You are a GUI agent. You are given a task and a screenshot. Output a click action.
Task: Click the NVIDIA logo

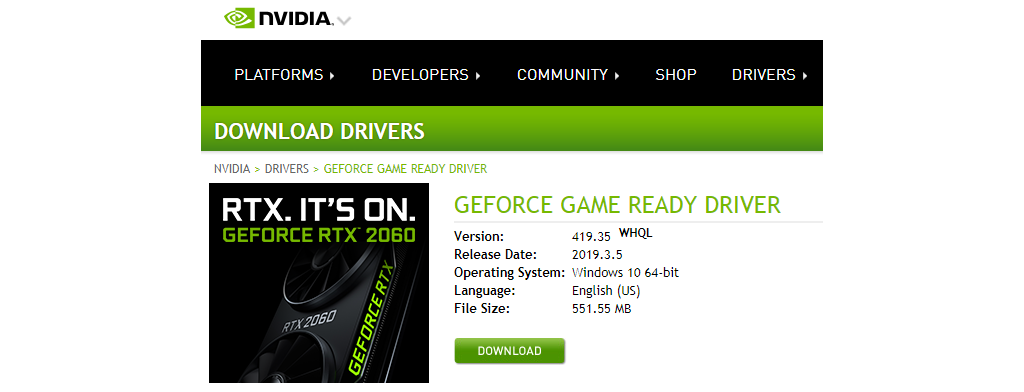(x=279, y=18)
